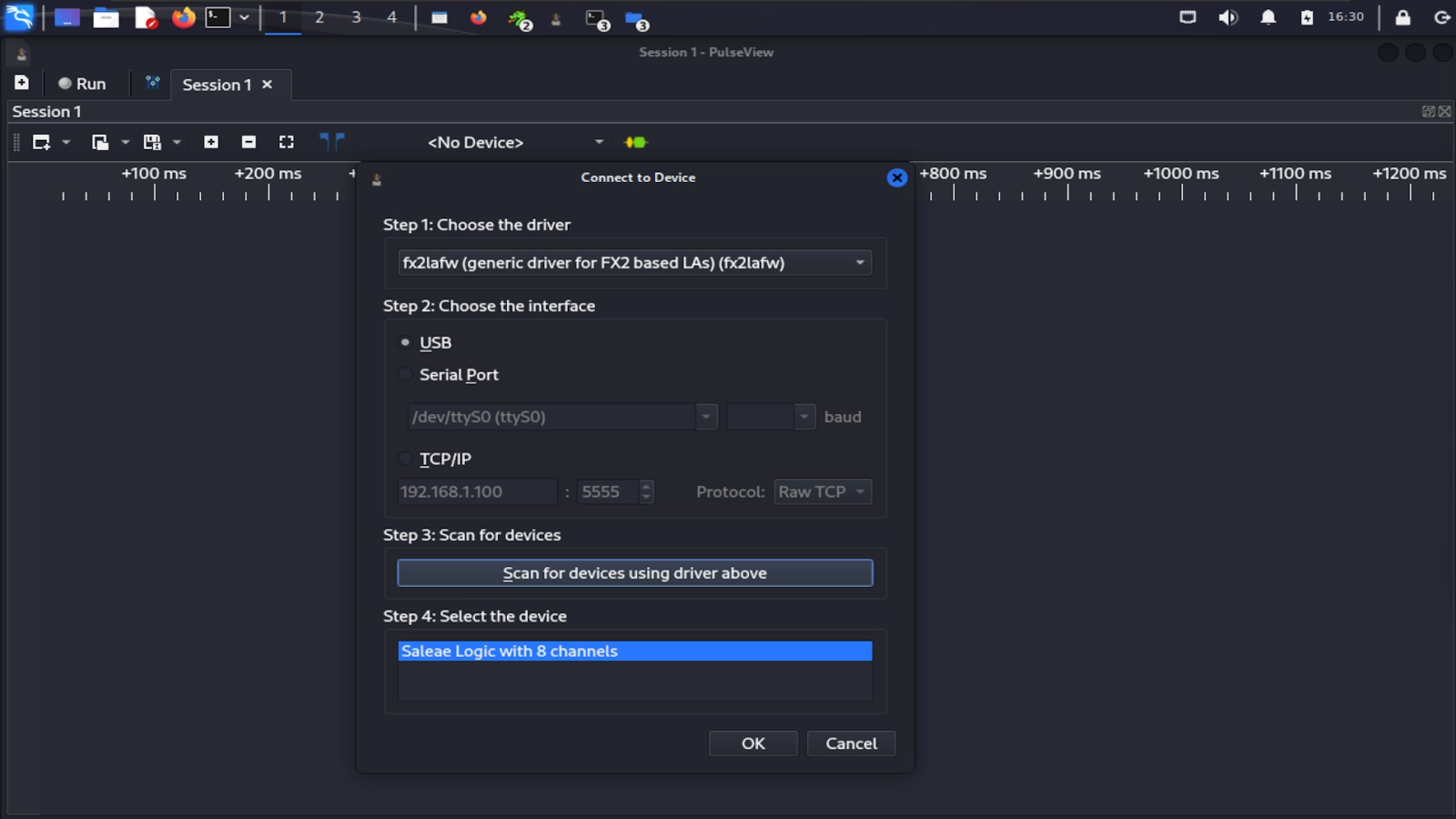Open an existing capture file
The width and height of the screenshot is (1456, 819).
pos(100,142)
